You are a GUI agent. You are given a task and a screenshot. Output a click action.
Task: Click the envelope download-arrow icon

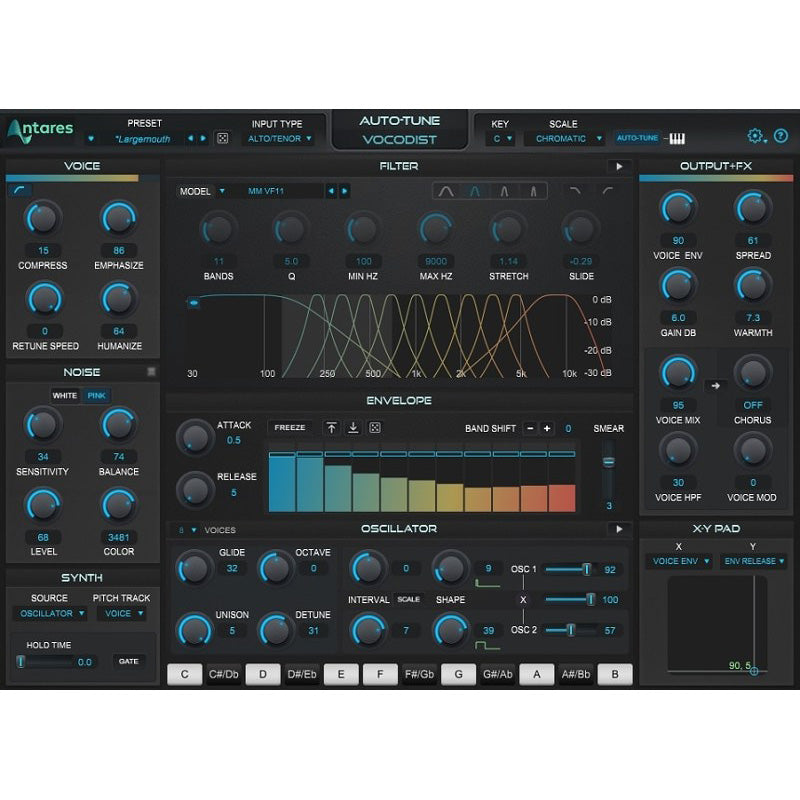point(353,428)
